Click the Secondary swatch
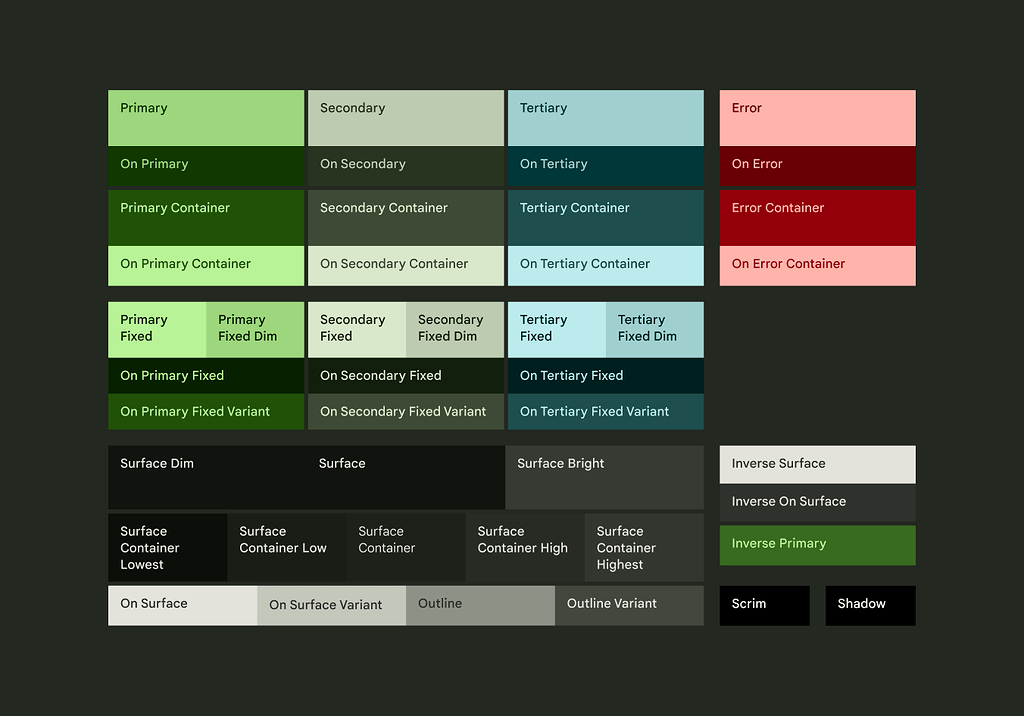Screen dimensions: 1024x716 405,117
